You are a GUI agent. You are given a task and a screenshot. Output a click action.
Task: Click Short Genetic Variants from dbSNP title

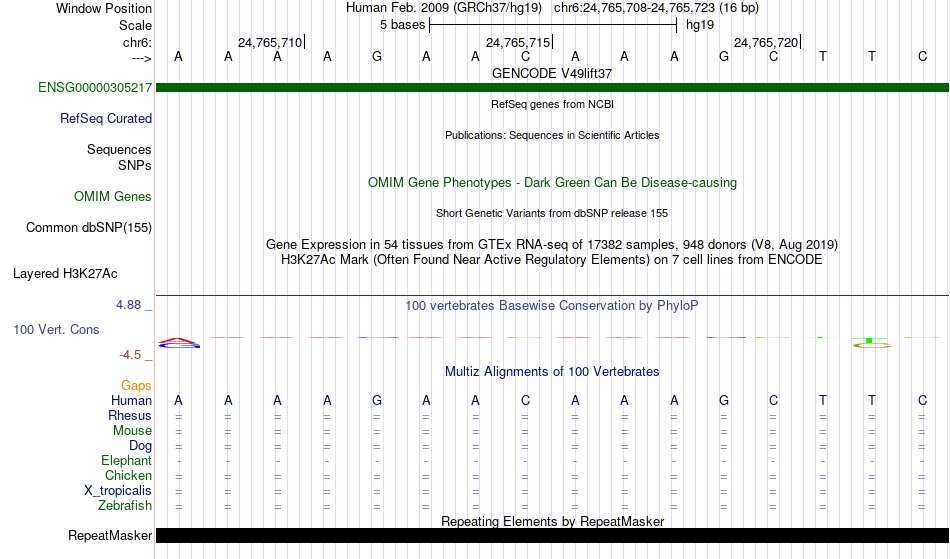pyautogui.click(x=552, y=213)
